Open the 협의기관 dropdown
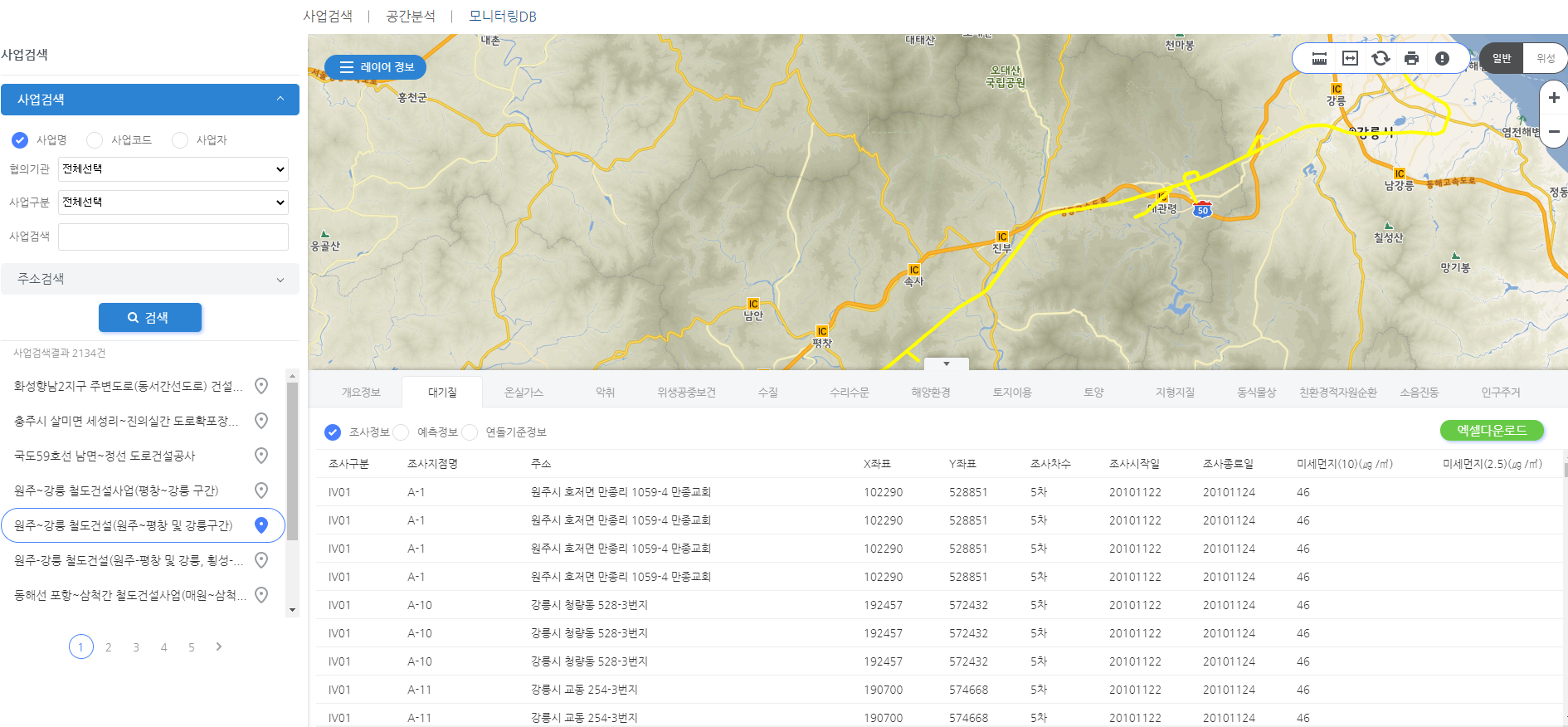 pyautogui.click(x=173, y=169)
